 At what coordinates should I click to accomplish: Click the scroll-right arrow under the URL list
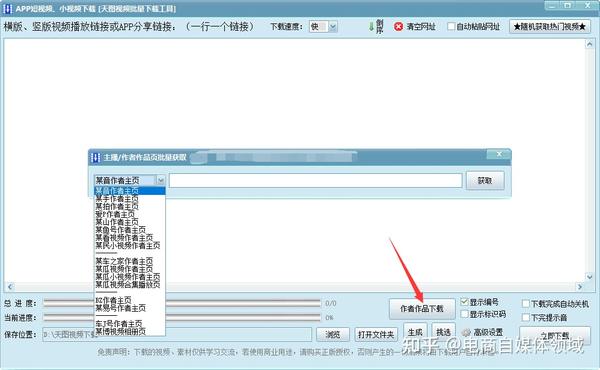tap(580, 287)
